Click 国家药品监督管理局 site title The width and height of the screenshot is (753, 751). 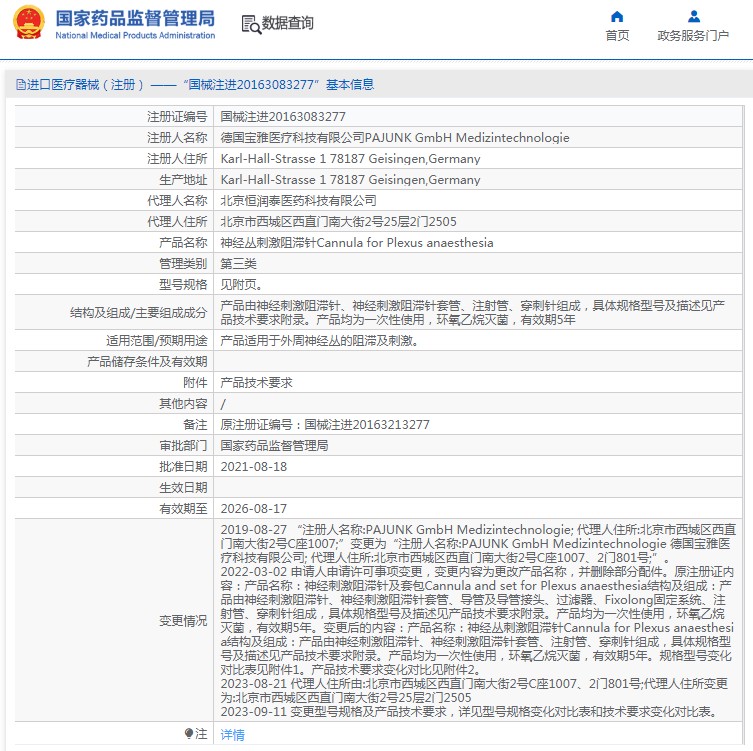tap(135, 19)
